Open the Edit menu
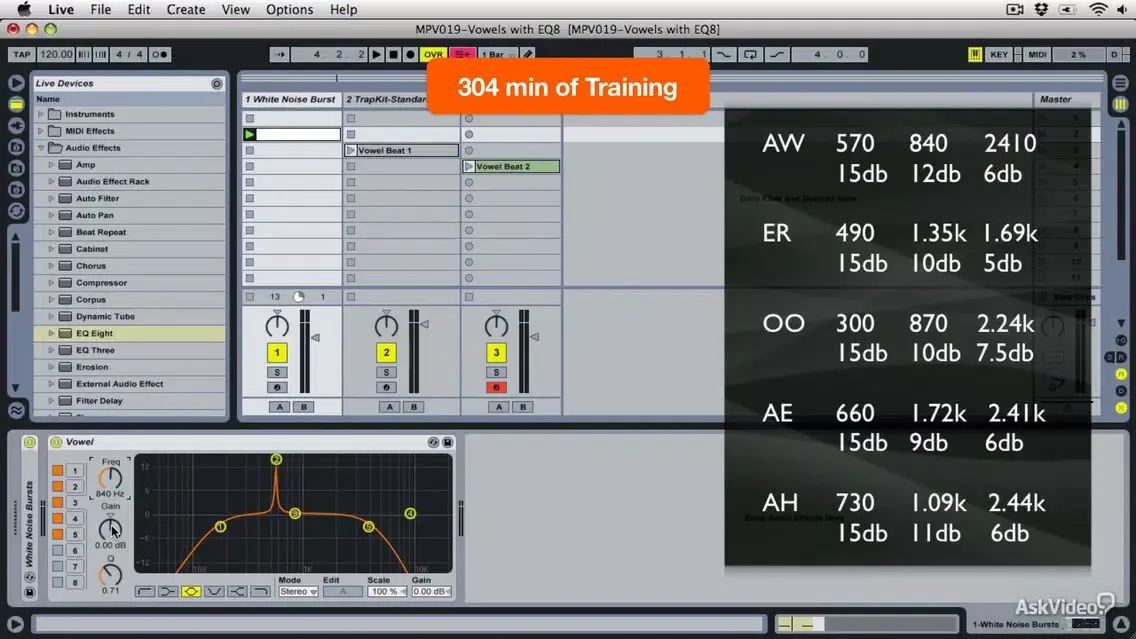The height and width of the screenshot is (639, 1136). pos(138,9)
